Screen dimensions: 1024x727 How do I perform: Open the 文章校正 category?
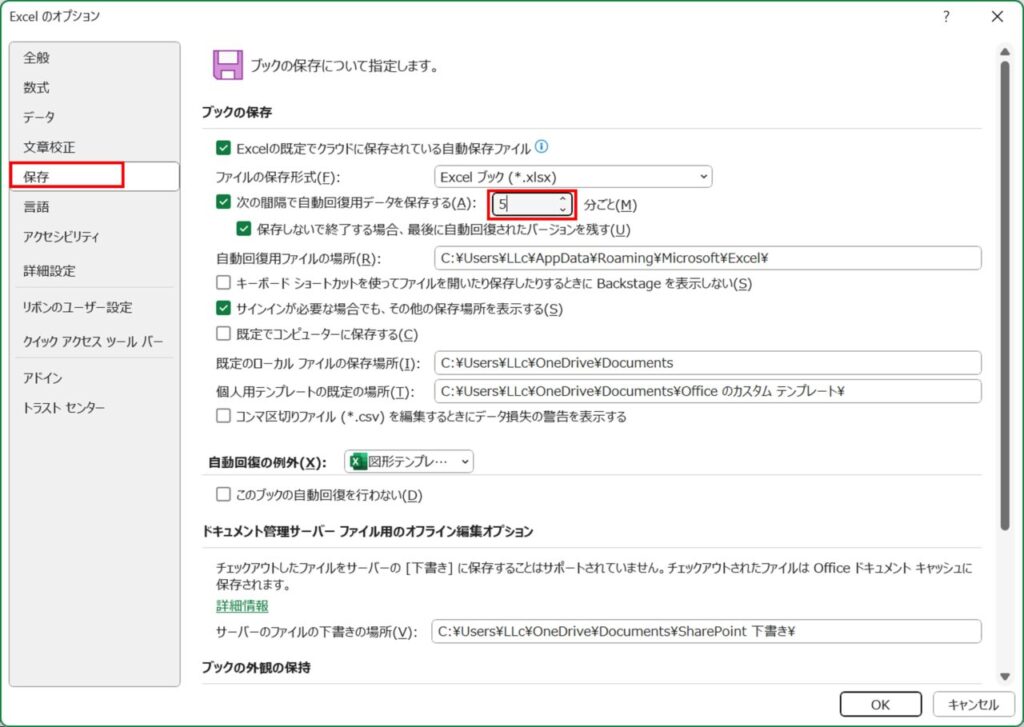(50, 147)
